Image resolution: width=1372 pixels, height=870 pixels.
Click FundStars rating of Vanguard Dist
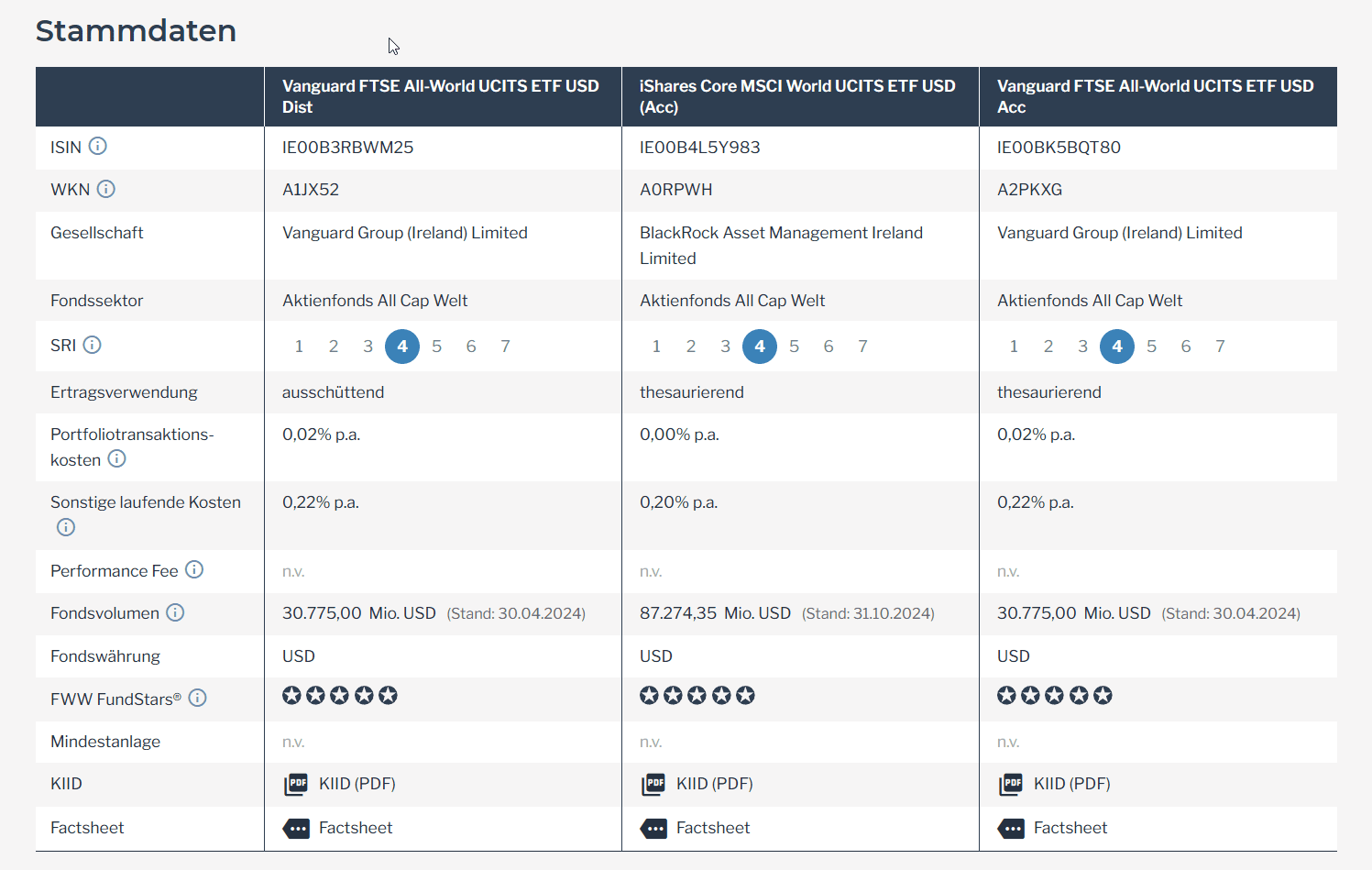click(x=340, y=696)
